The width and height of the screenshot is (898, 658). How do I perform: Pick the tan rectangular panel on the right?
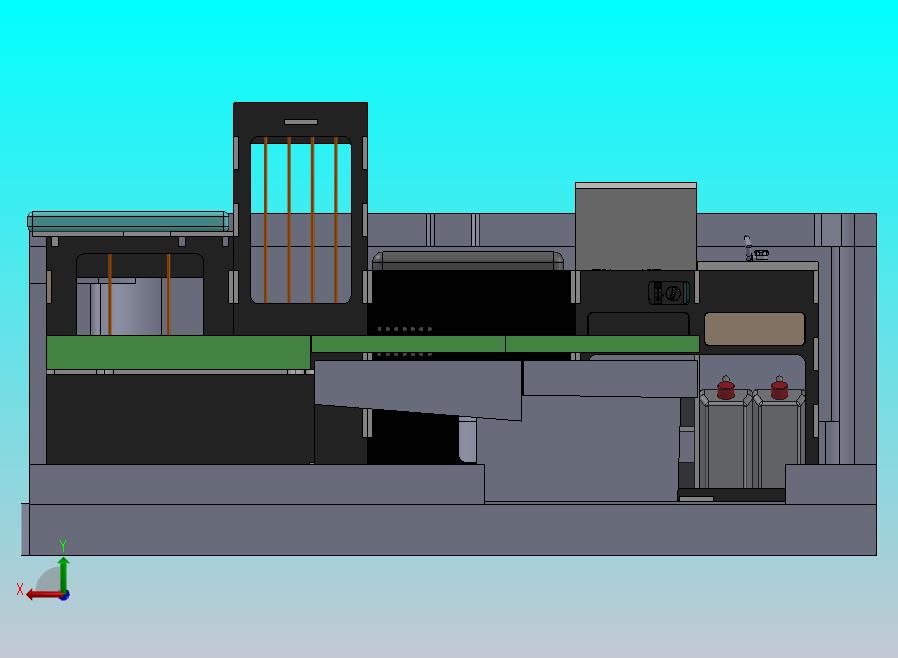[x=754, y=329]
